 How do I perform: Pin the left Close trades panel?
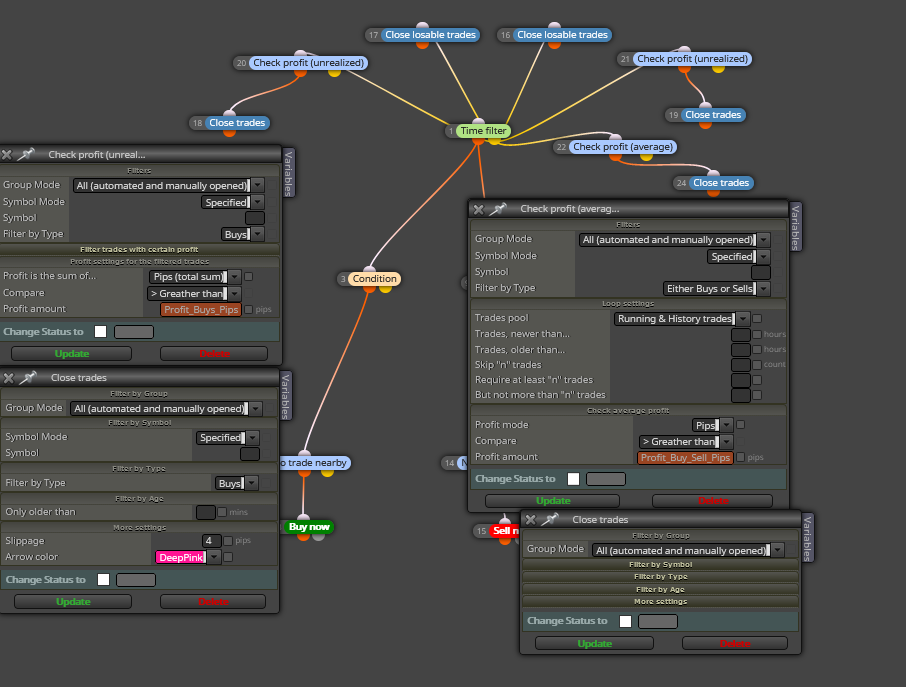click(28, 378)
